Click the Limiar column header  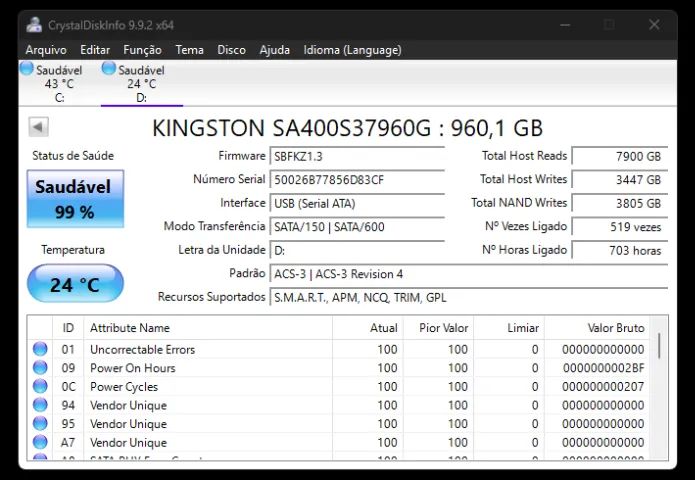(509, 328)
